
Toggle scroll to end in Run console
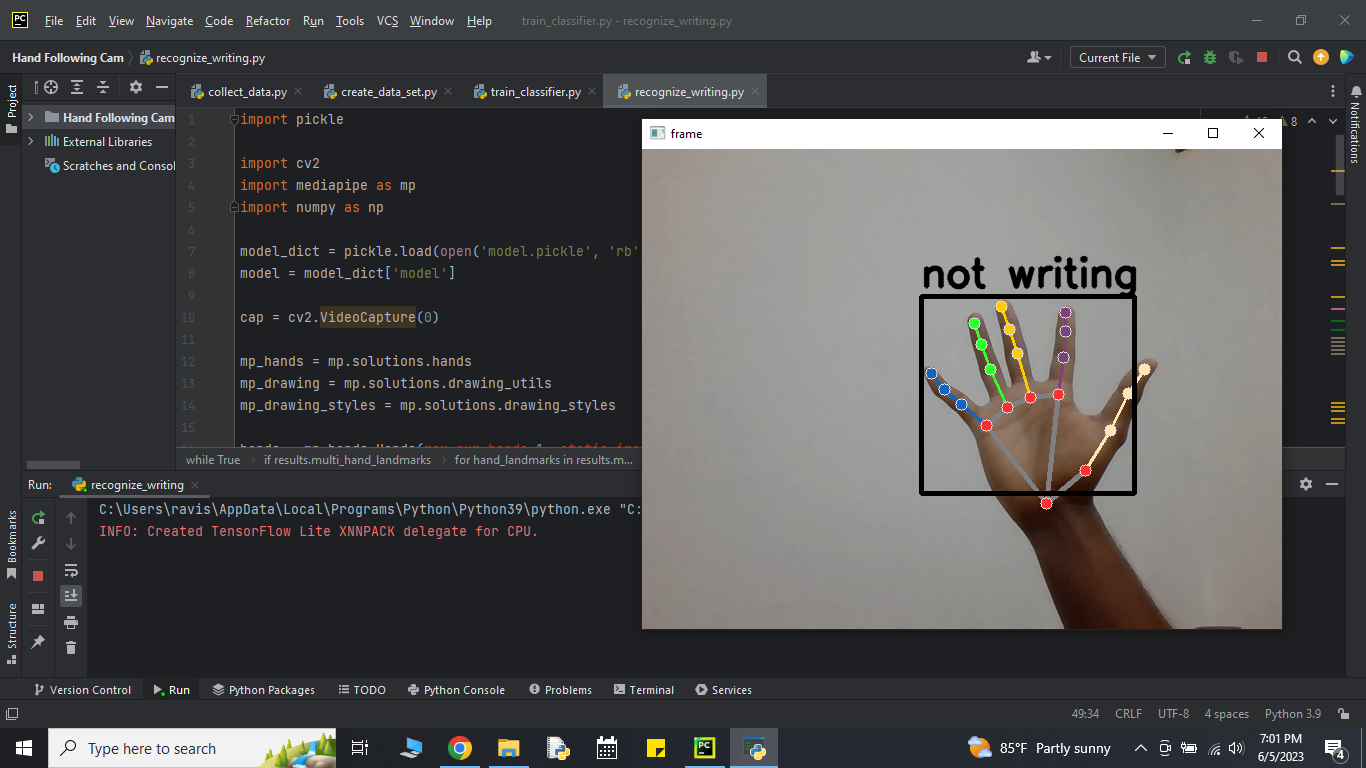(71, 596)
